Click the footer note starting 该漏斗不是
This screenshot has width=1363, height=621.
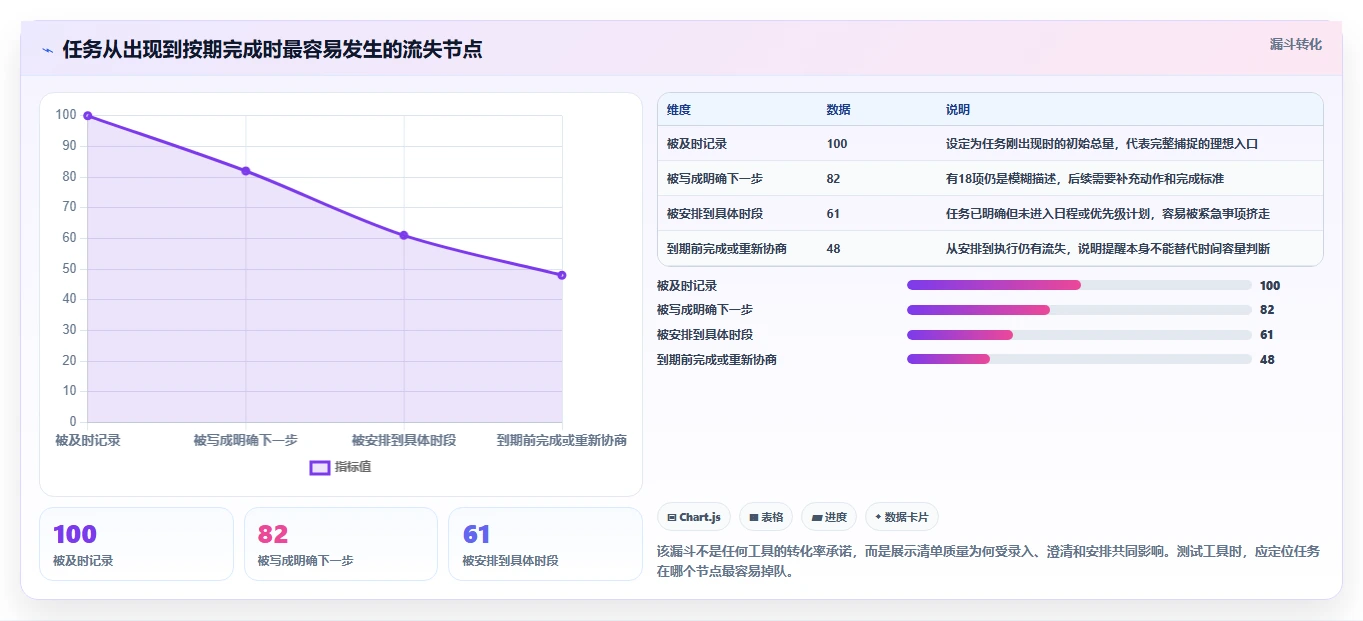coord(988,562)
